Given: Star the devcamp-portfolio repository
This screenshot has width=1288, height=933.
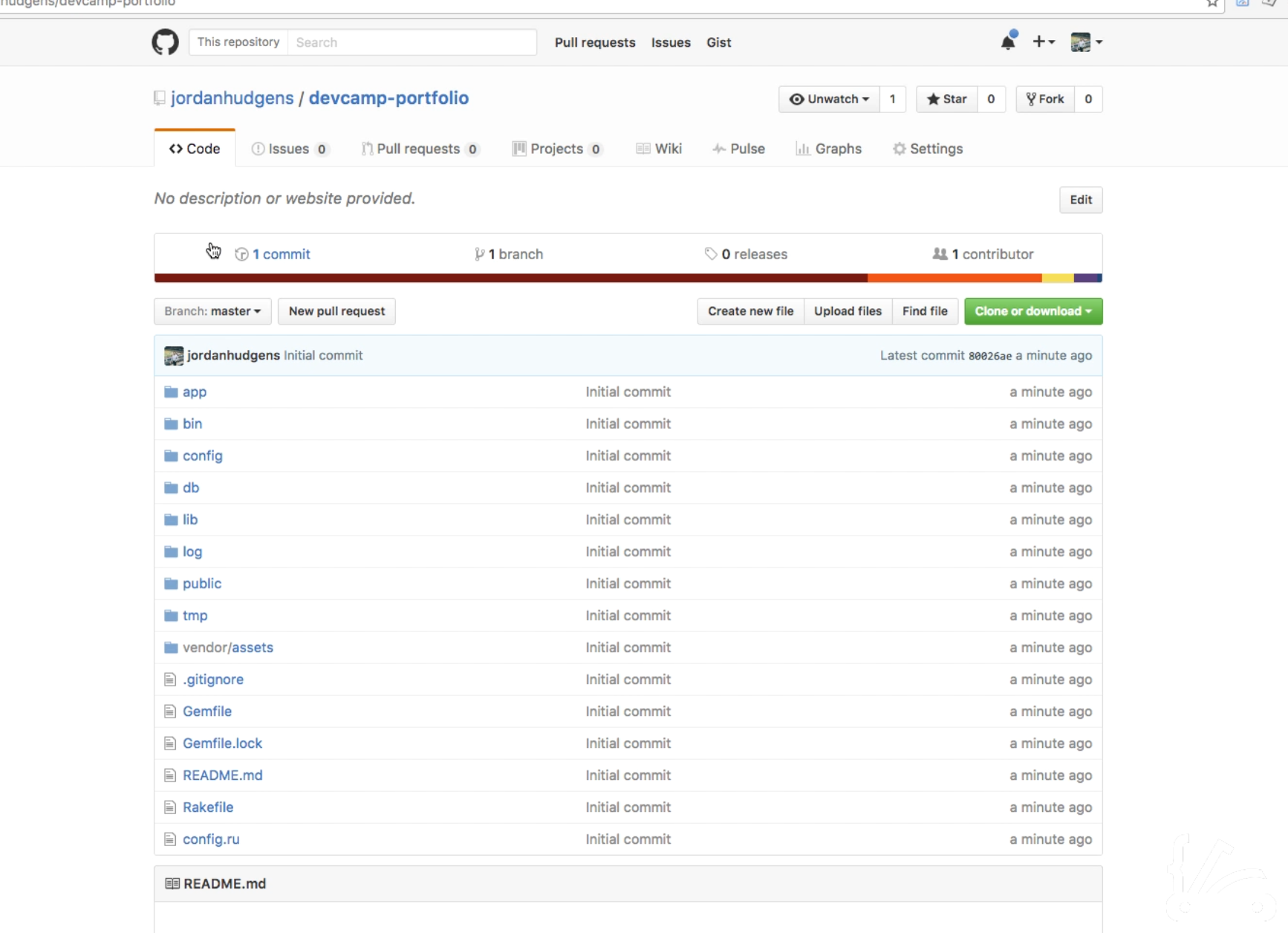Looking at the screenshot, I should tap(947, 99).
